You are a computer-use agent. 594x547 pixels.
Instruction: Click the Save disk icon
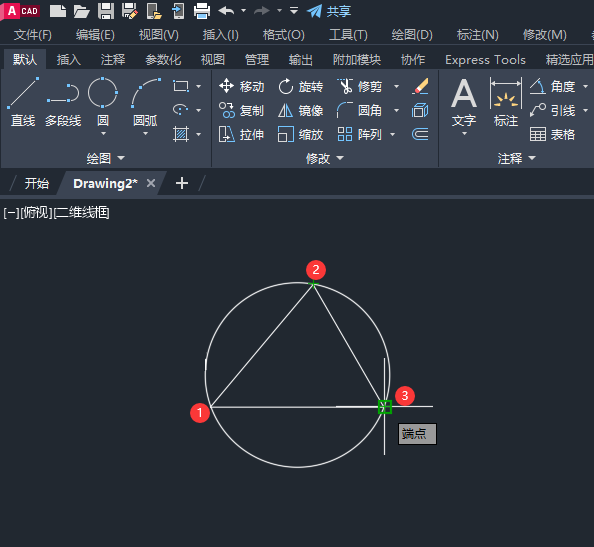tap(106, 11)
